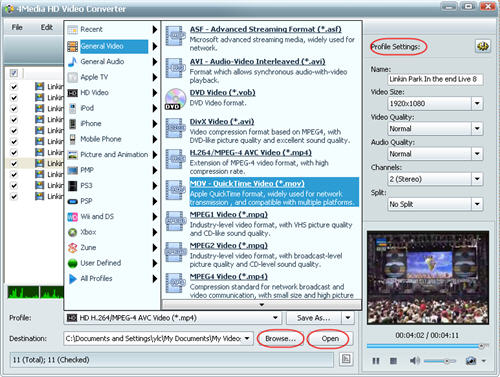Click the MOV format film icon
The height and width of the screenshot is (377, 500).
pos(175,190)
